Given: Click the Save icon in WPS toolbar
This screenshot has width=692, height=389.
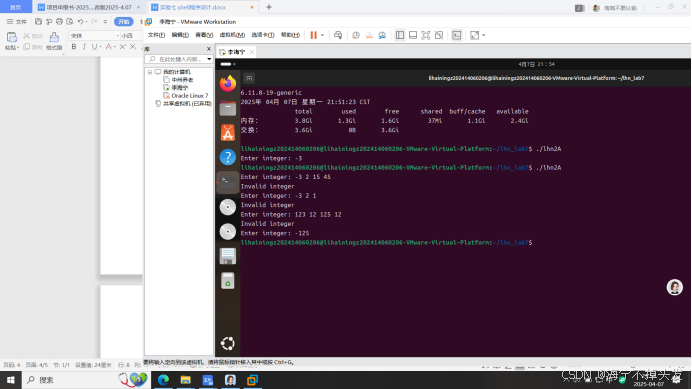Looking at the screenshot, I should (38, 21).
